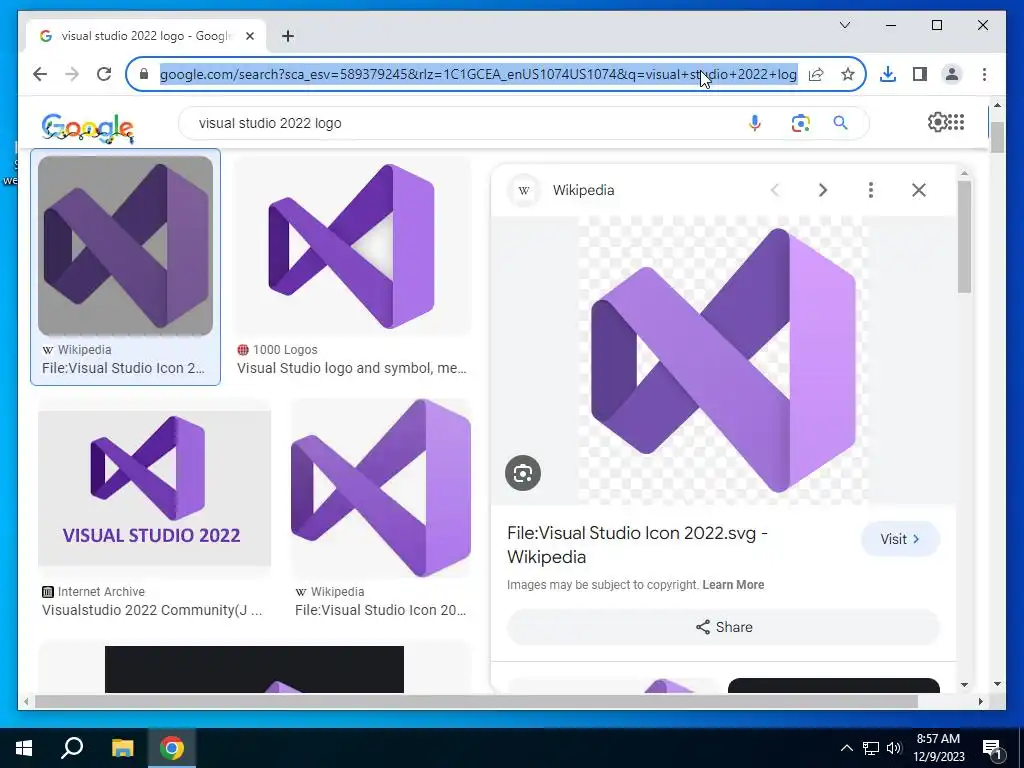Open the Chrome profile avatar
The image size is (1024, 768).
[952, 74]
